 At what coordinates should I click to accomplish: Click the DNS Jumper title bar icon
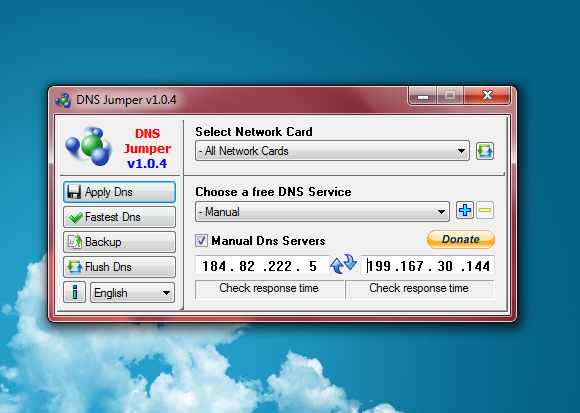63,100
